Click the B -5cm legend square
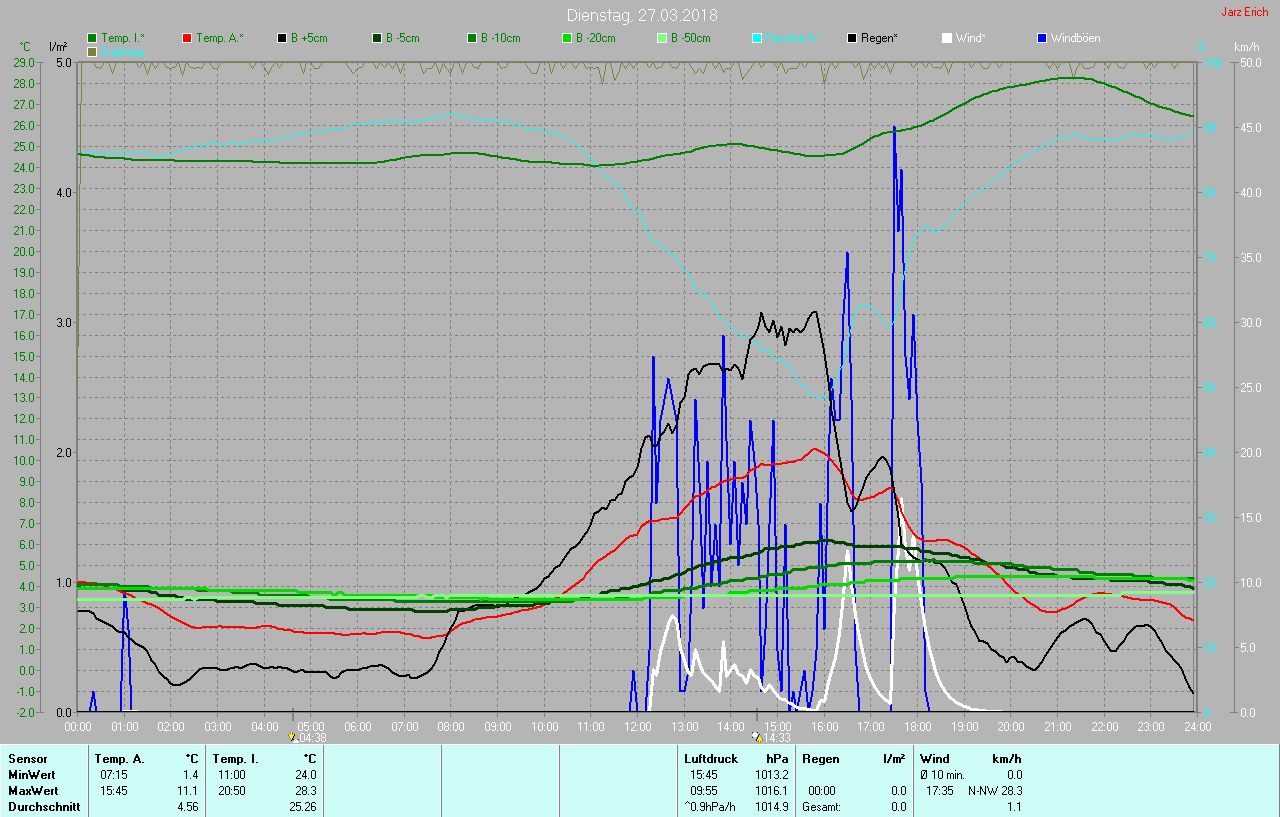The width and height of the screenshot is (1280, 817). 378,38
